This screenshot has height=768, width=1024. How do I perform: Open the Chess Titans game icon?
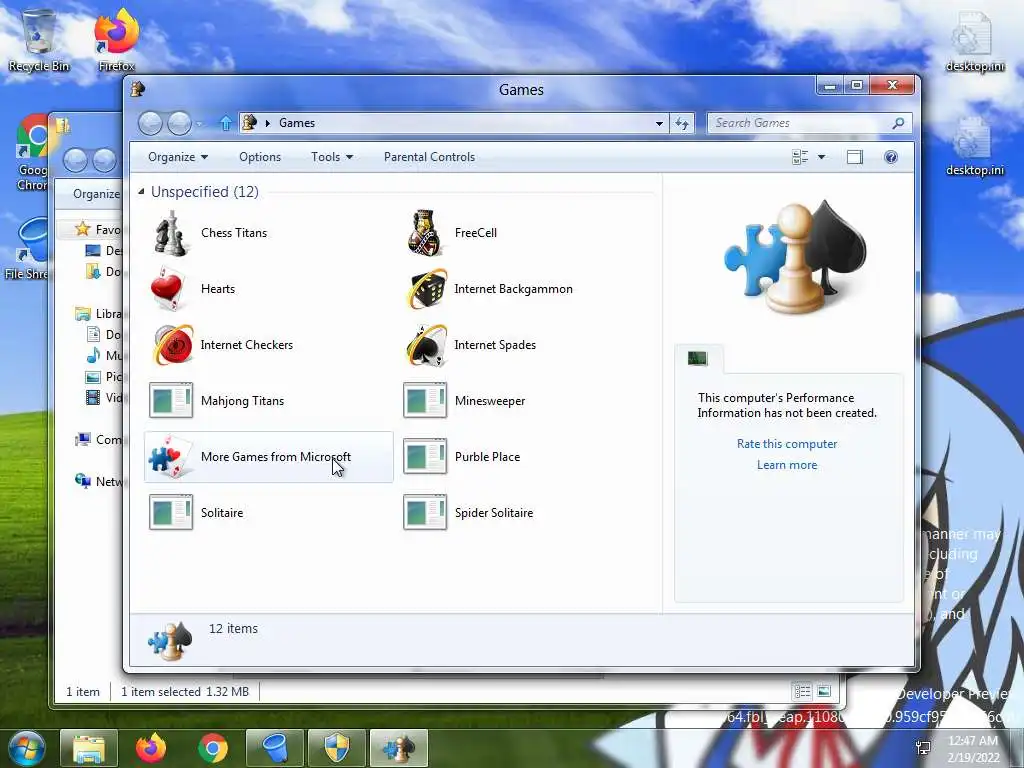(170, 233)
